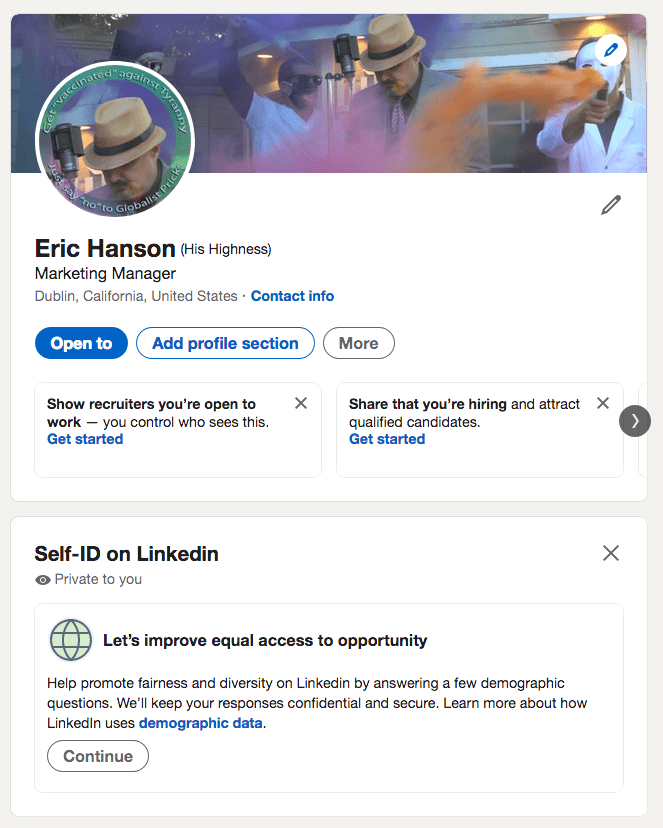
Task: Click 'Add profile section' button
Action: [225, 343]
